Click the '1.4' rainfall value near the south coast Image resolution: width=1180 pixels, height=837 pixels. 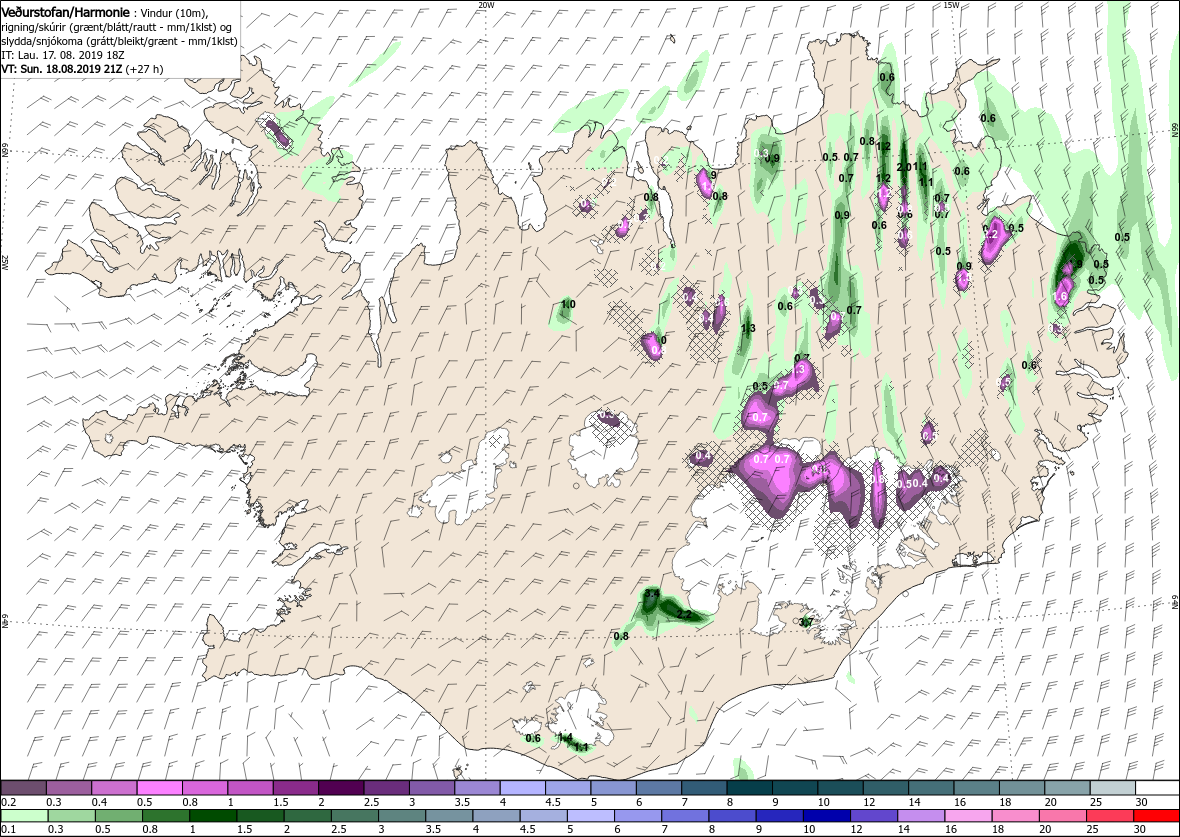pyautogui.click(x=566, y=738)
